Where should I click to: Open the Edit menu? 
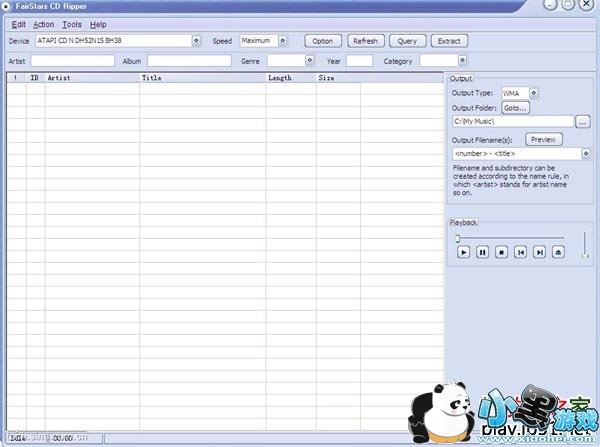18,24
